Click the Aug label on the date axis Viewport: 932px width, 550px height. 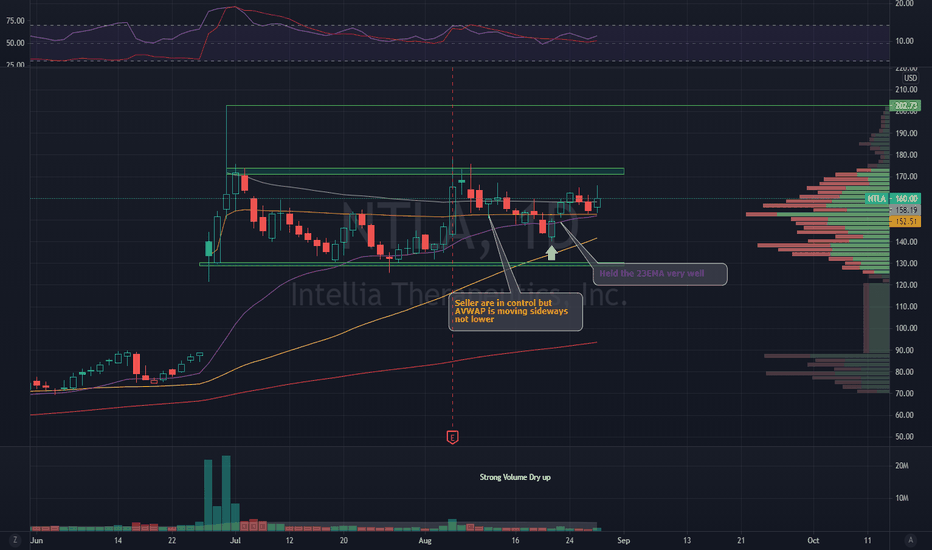(424, 540)
